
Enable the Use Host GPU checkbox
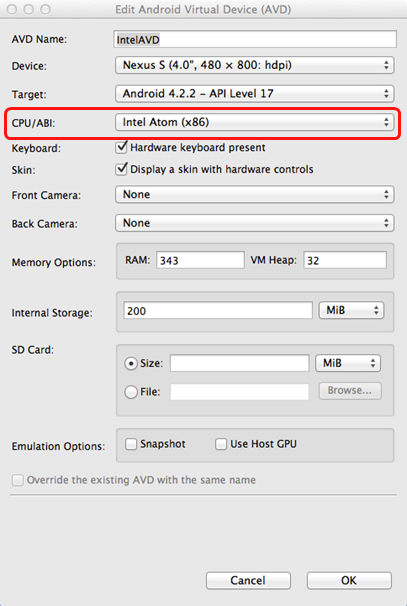click(x=221, y=444)
